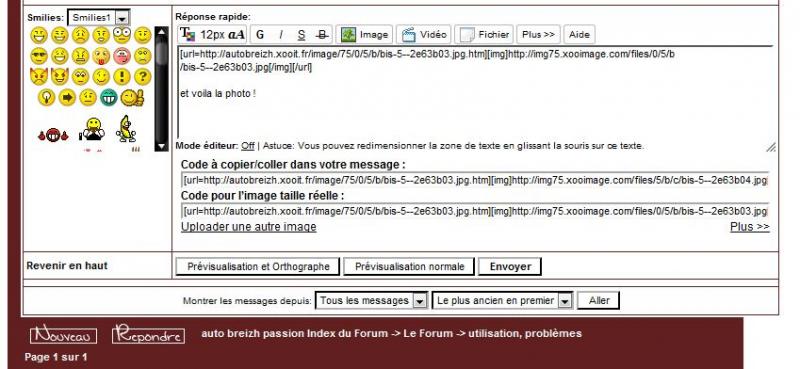The height and width of the screenshot is (369, 800).
Task: Apply italic formatting with the I icon
Action: [281, 35]
